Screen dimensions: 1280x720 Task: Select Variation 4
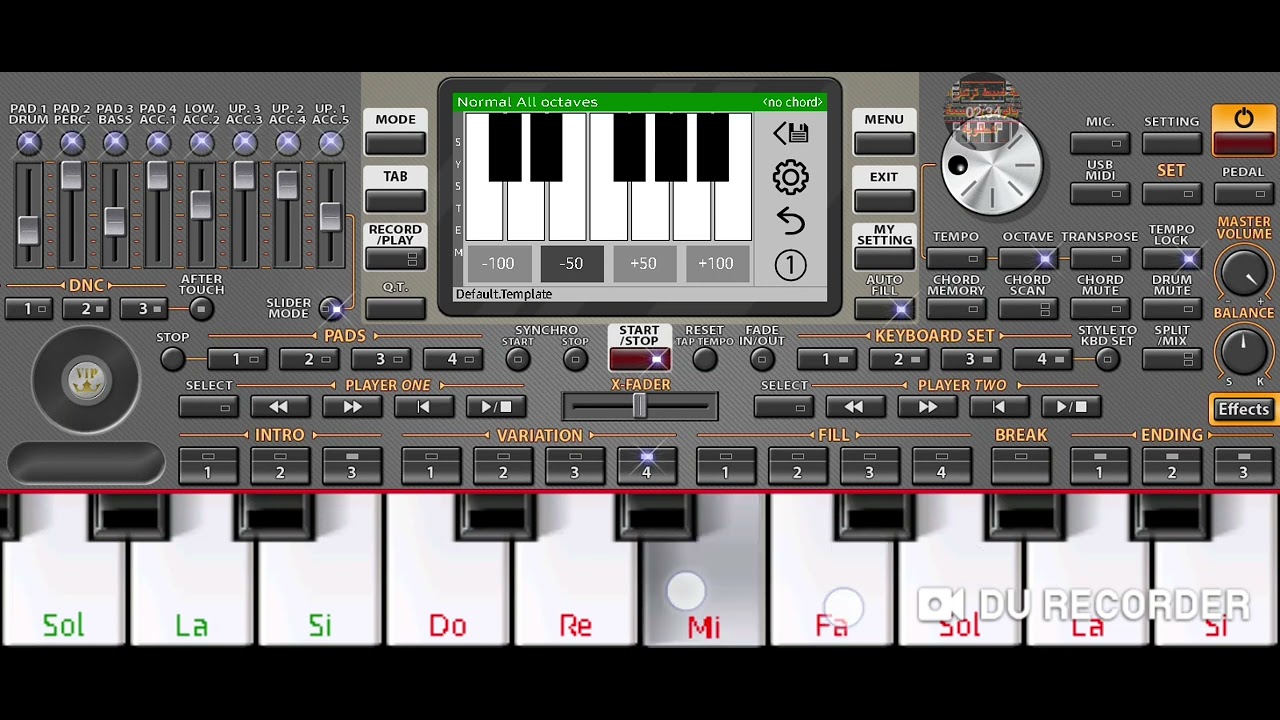point(646,466)
